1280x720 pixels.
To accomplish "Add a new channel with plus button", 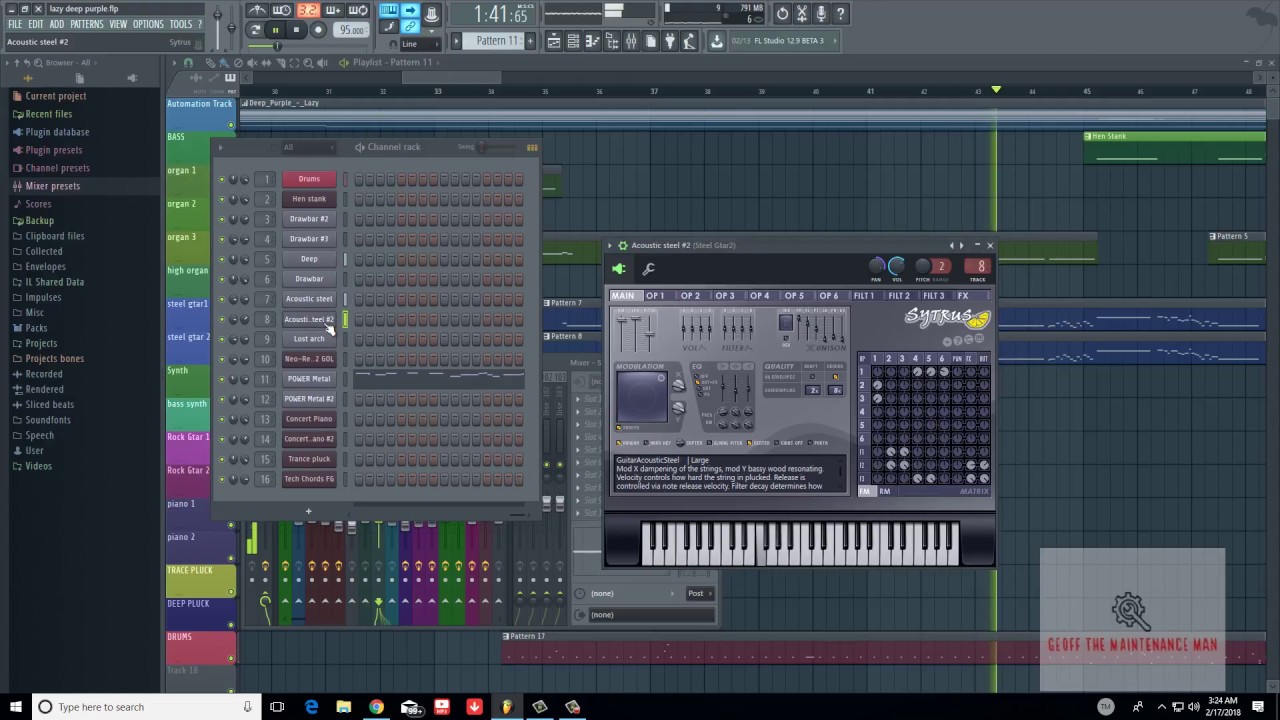I will coord(308,512).
